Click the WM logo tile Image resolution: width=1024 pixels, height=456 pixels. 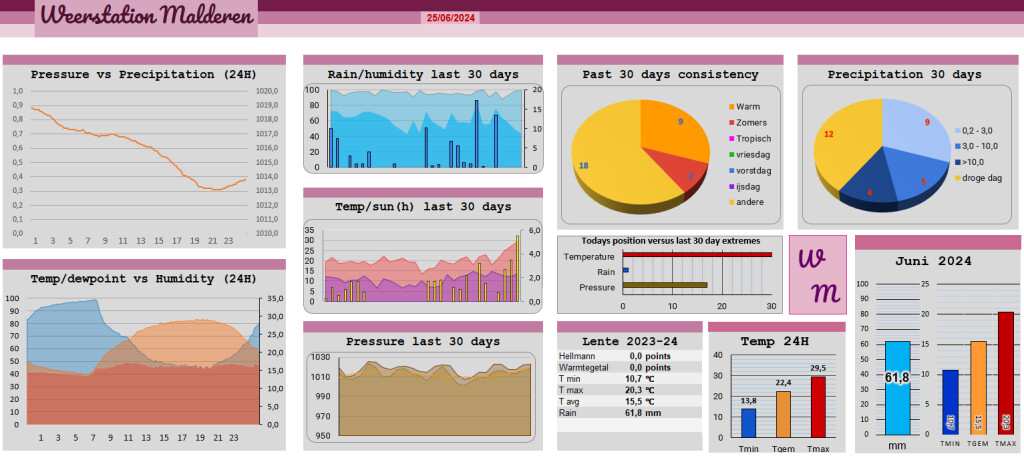click(x=818, y=274)
